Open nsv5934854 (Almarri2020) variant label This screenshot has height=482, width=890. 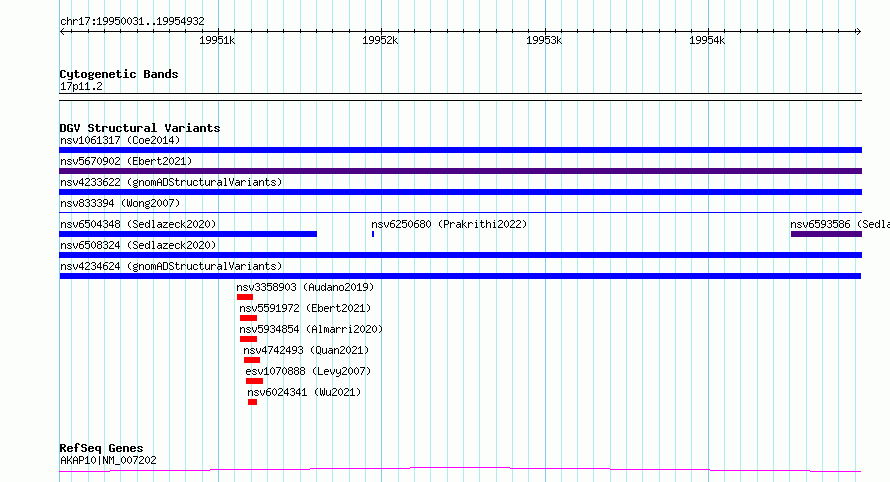[x=311, y=329]
